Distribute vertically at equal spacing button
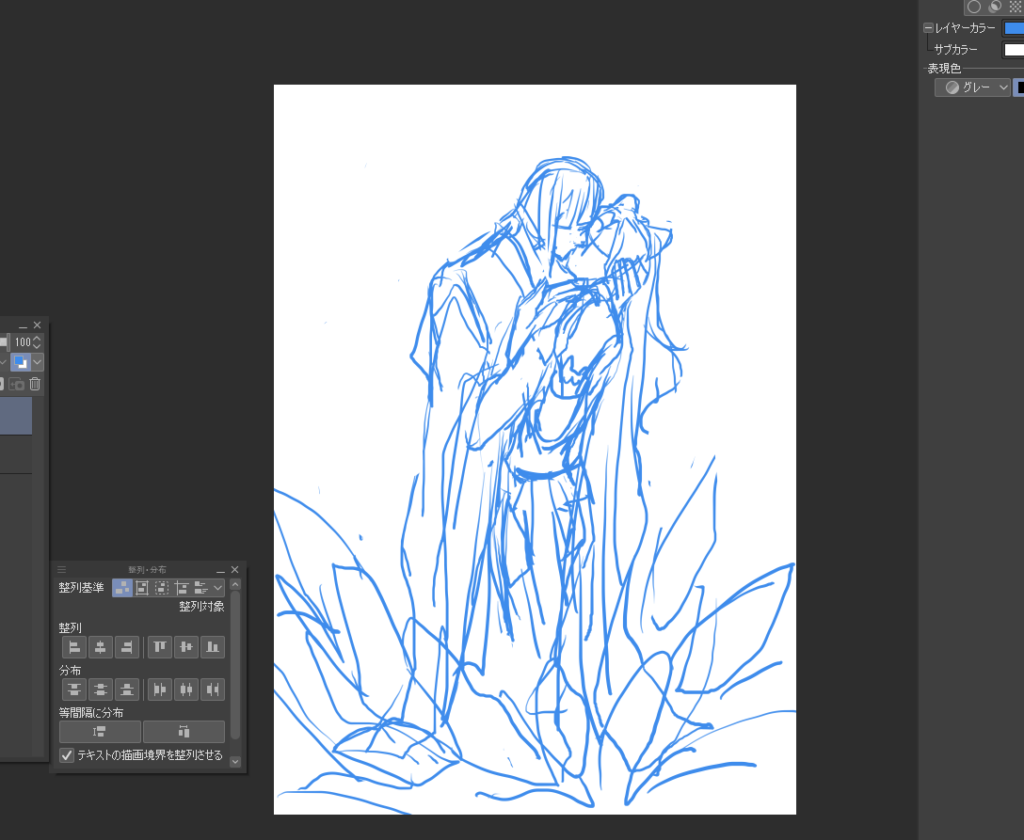 (x=100, y=731)
